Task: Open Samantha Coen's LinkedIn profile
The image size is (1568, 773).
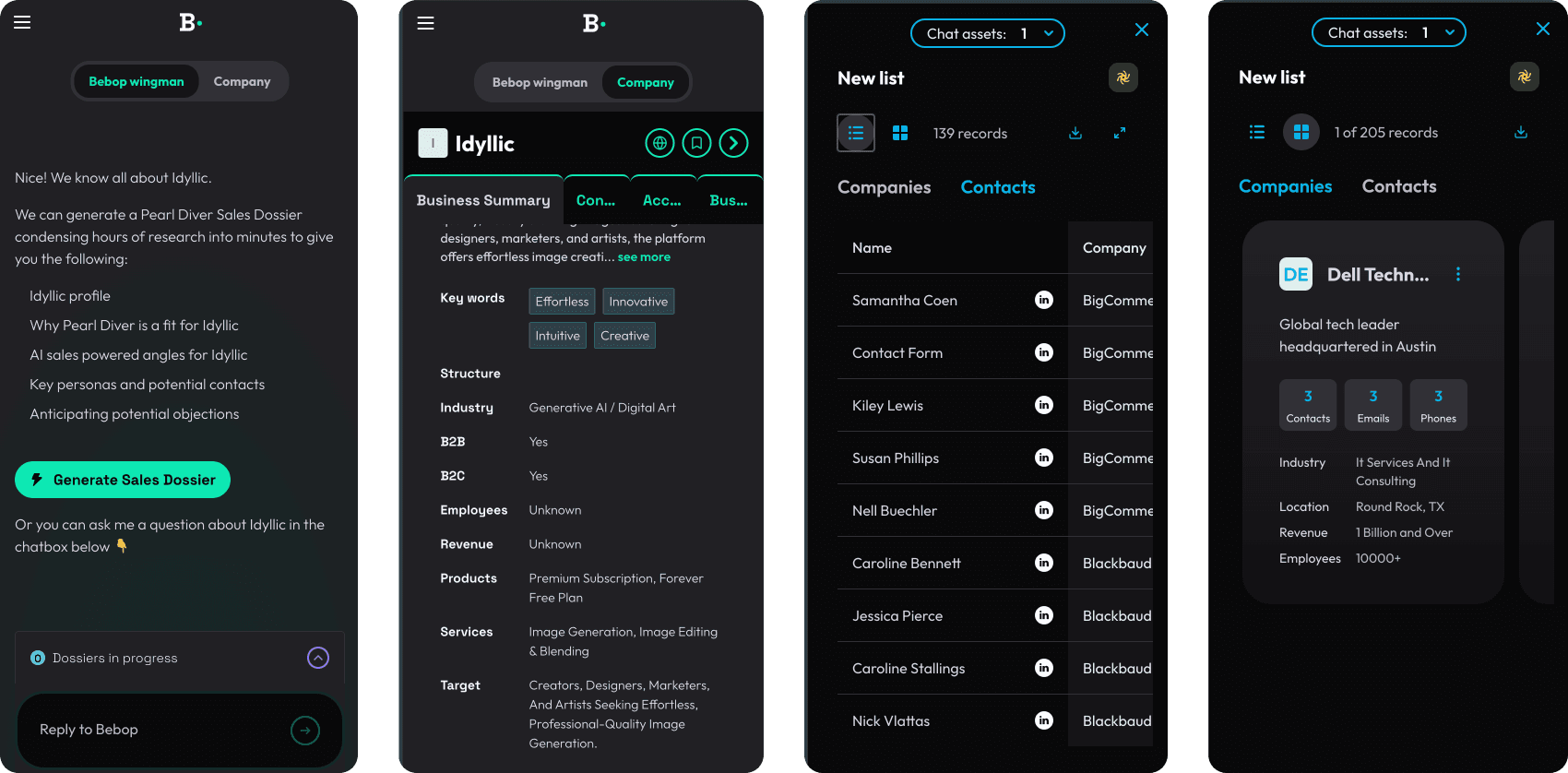Action: [x=1044, y=300]
